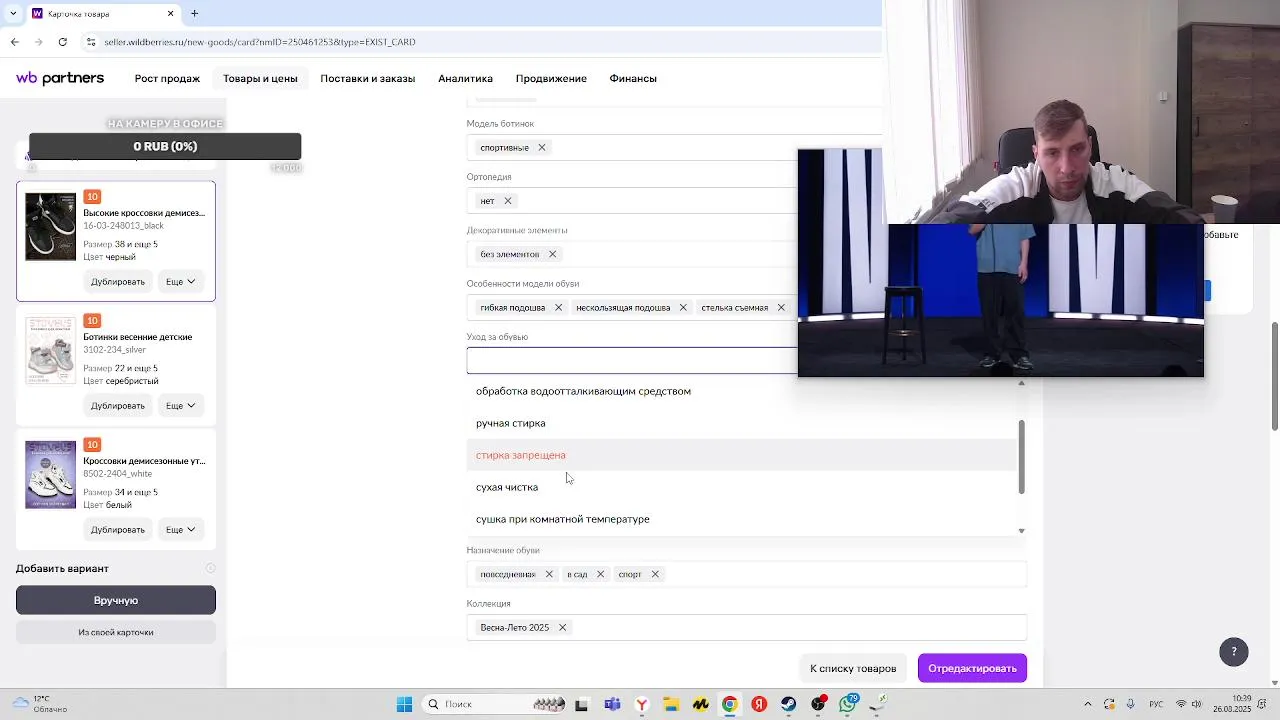Go back in browser

(14, 42)
